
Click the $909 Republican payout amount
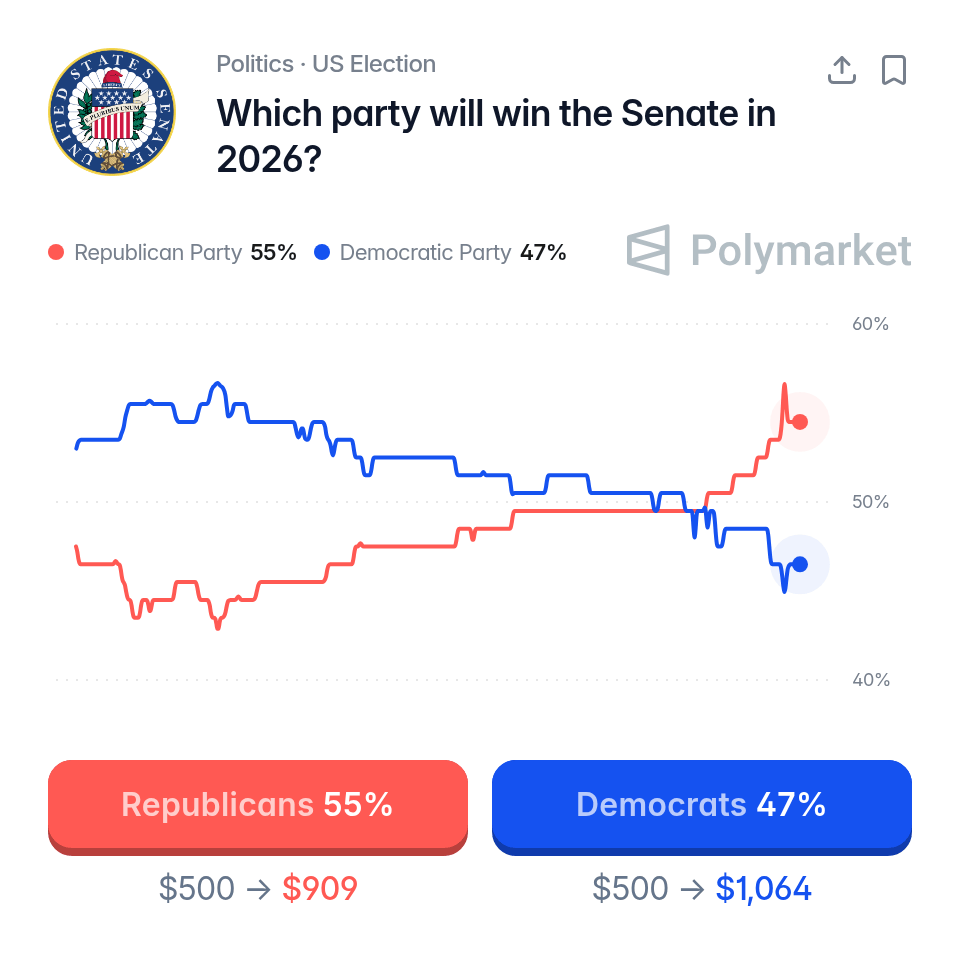click(x=320, y=888)
